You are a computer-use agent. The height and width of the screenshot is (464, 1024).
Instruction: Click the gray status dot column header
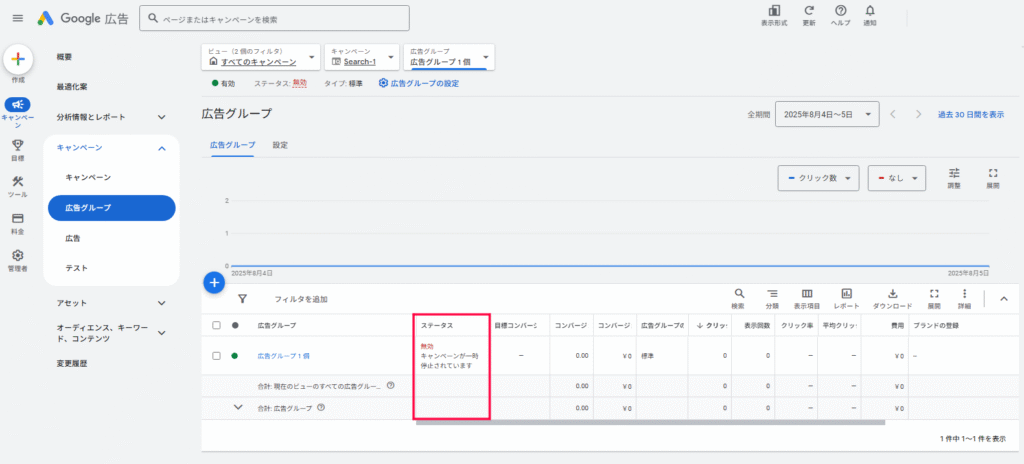[x=234, y=325]
